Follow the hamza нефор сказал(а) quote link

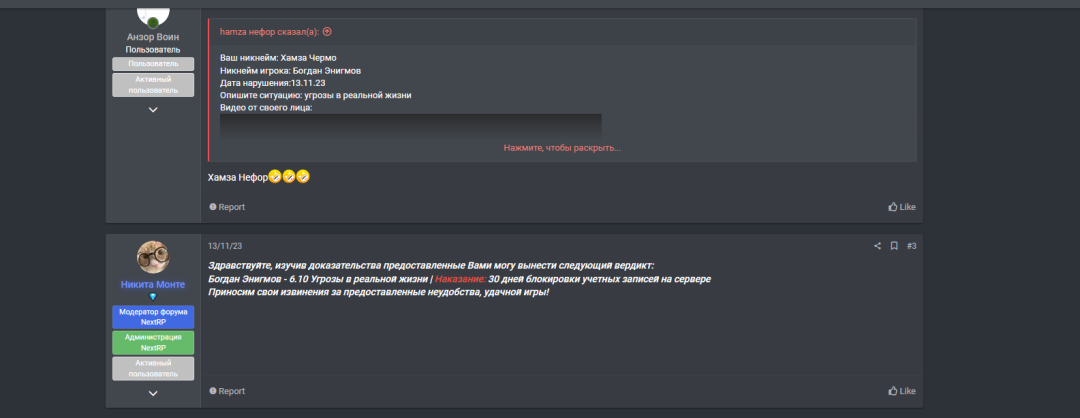(269, 32)
